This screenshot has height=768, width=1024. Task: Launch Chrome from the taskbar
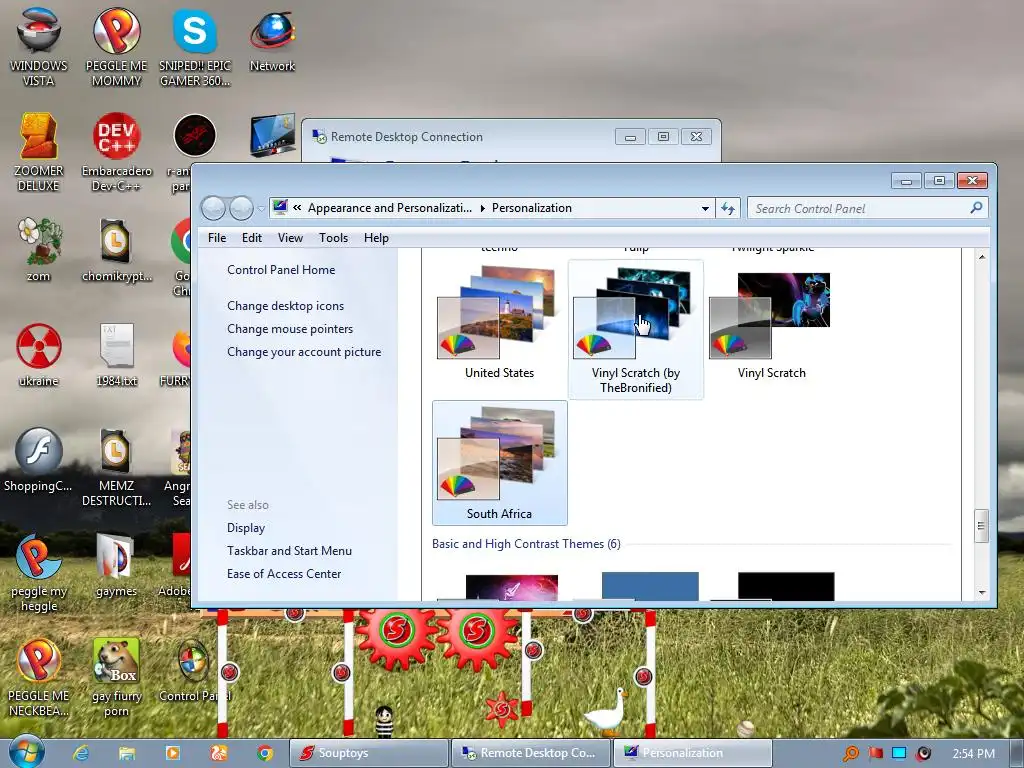[x=265, y=753]
